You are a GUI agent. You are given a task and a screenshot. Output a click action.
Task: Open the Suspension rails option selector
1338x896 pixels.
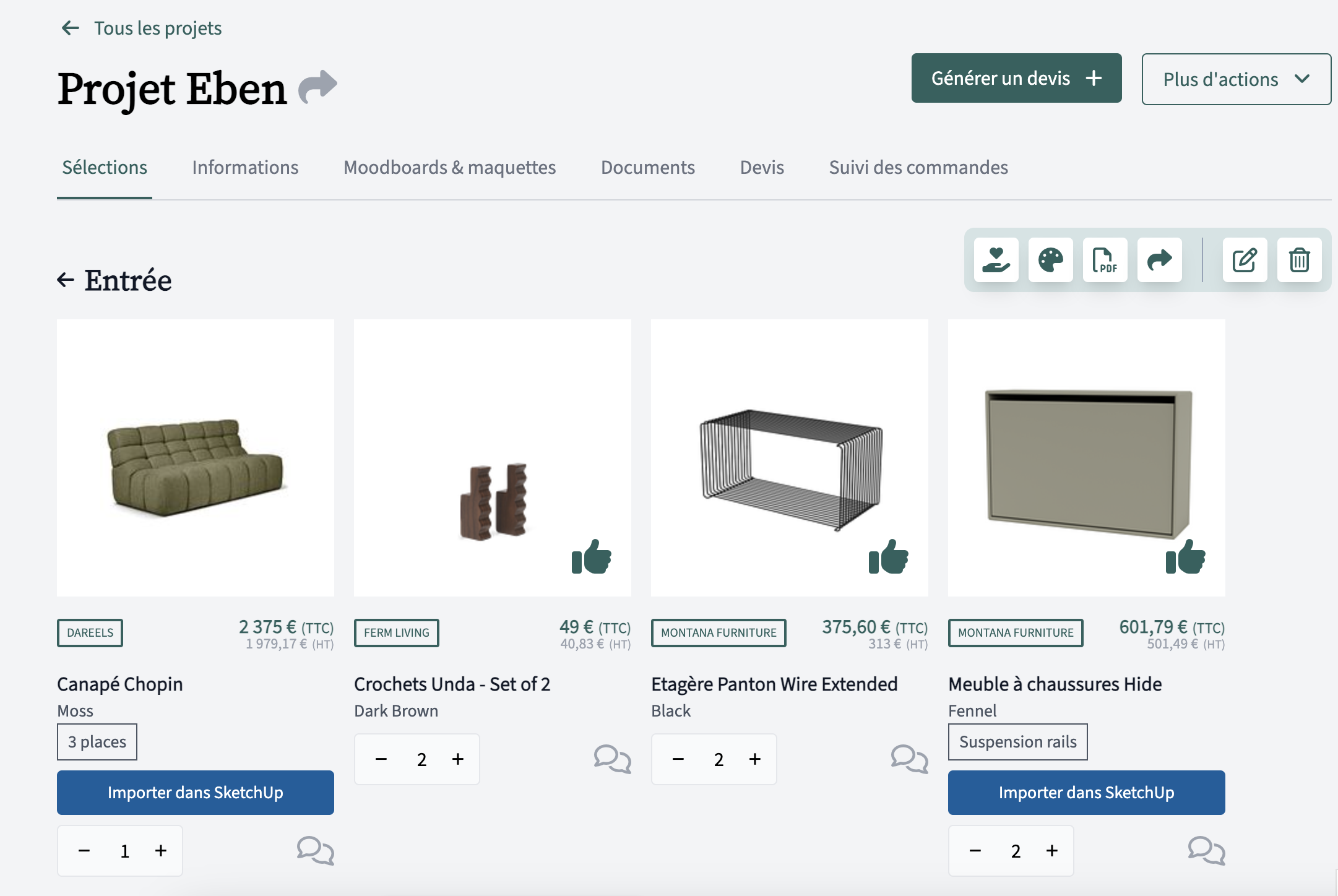[x=1017, y=741]
